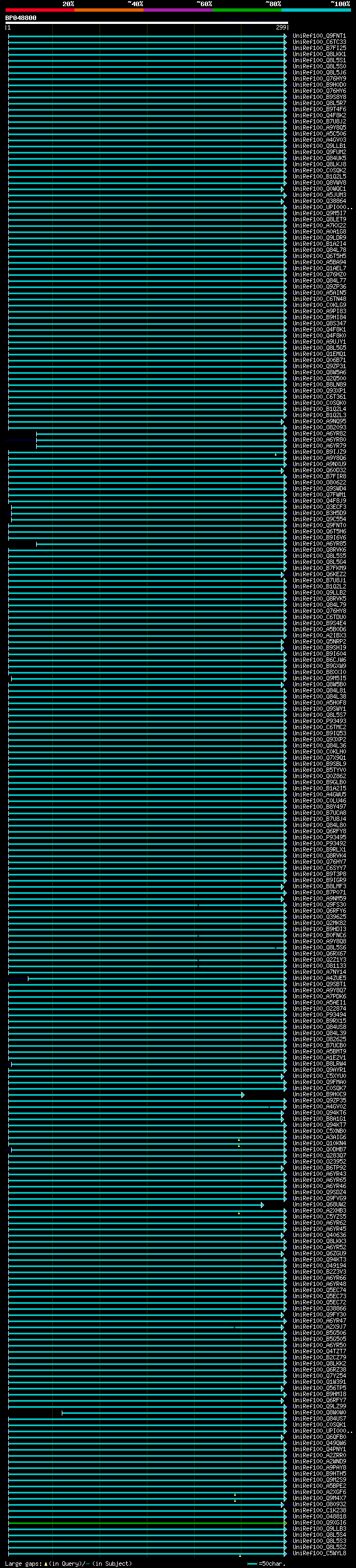Click hit label UniRef100_Q3ECF3
This screenshot has height=1568, width=356.
pos(319,507)
